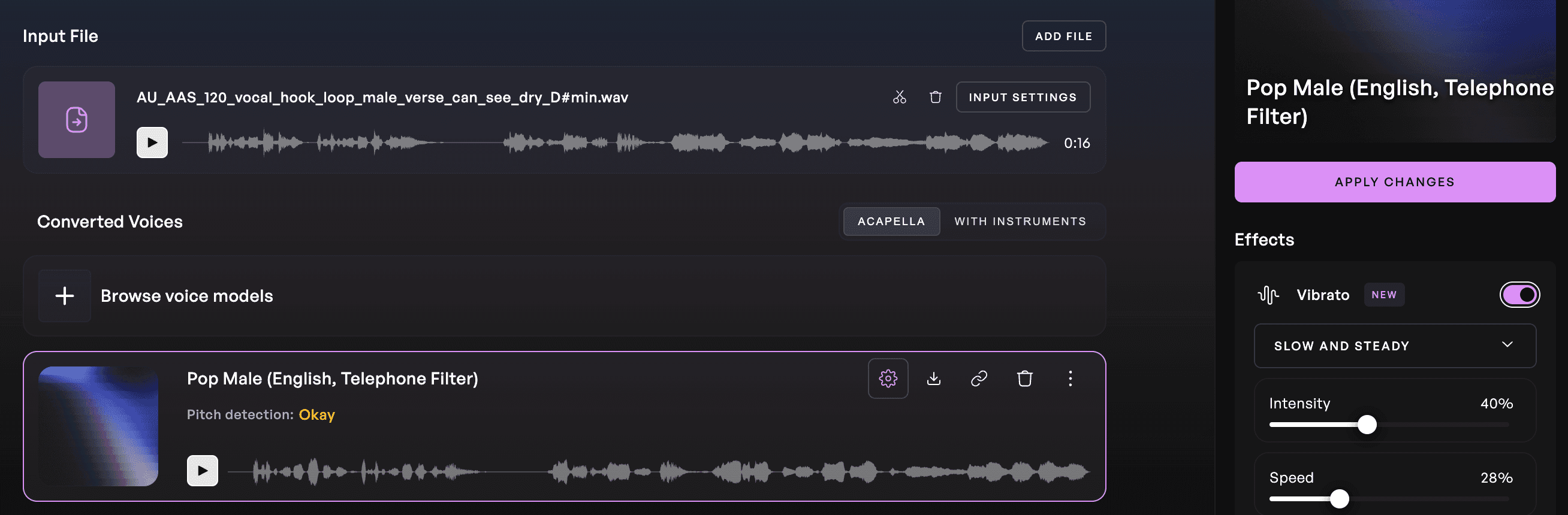Click the input filename ending in D#min.wav

(x=382, y=97)
